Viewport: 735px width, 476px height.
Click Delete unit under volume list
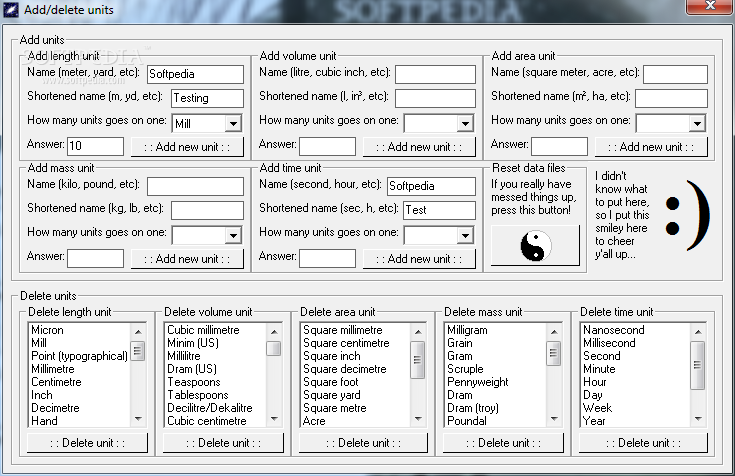pos(223,443)
